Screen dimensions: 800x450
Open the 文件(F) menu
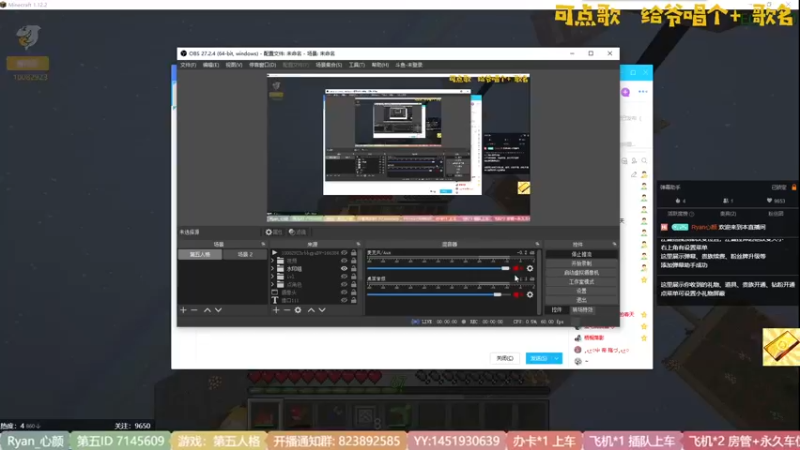[x=188, y=65]
